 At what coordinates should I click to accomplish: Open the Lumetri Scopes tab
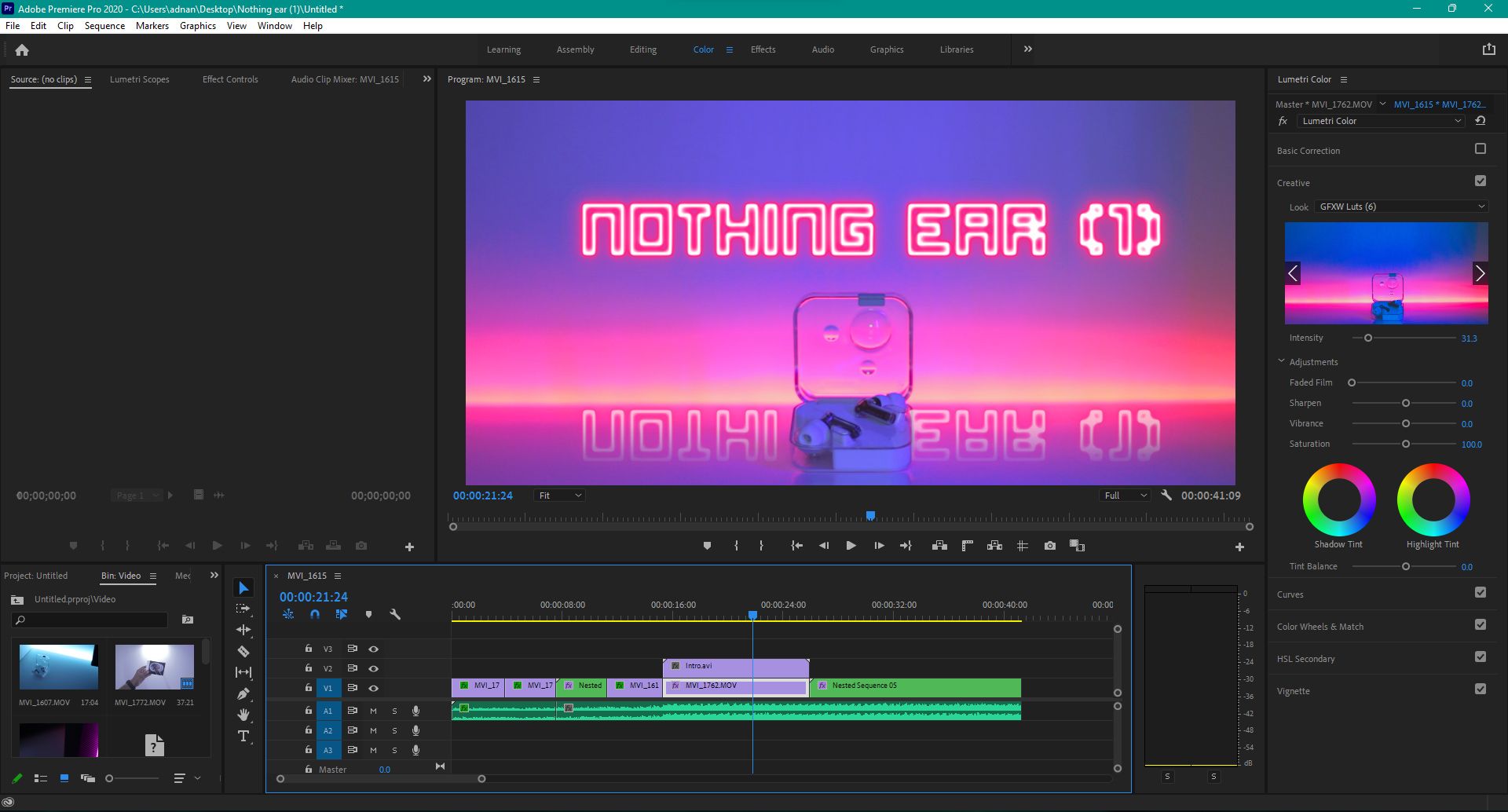pos(139,79)
